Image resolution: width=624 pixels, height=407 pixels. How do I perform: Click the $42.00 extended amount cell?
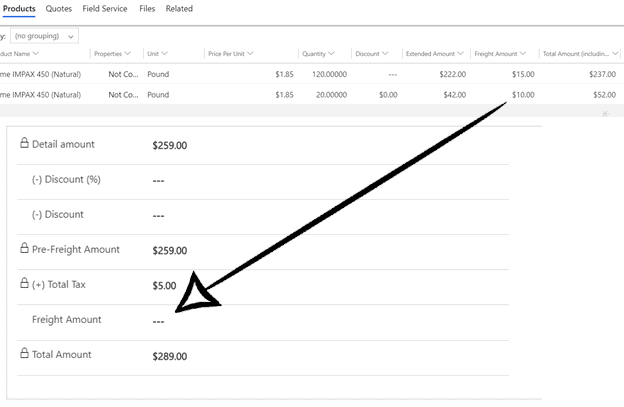pos(455,95)
